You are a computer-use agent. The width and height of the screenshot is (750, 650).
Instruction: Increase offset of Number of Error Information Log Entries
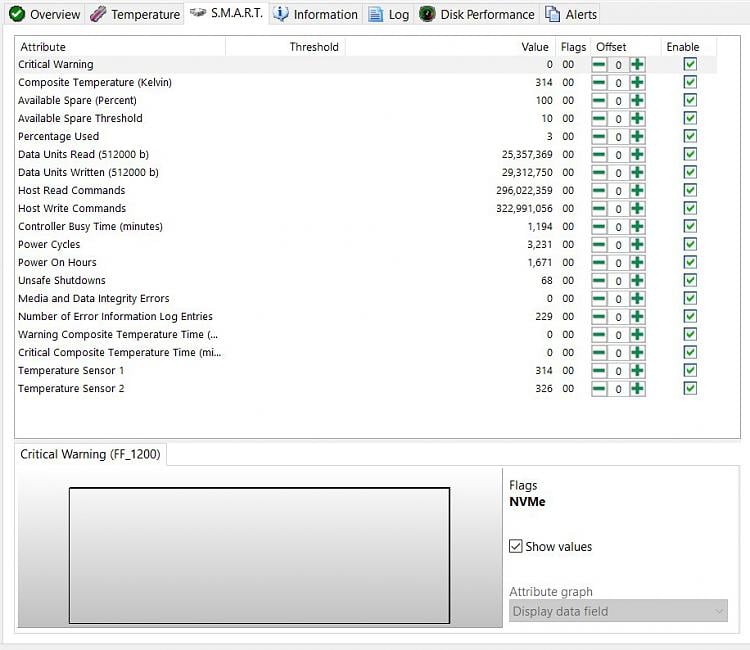click(637, 317)
